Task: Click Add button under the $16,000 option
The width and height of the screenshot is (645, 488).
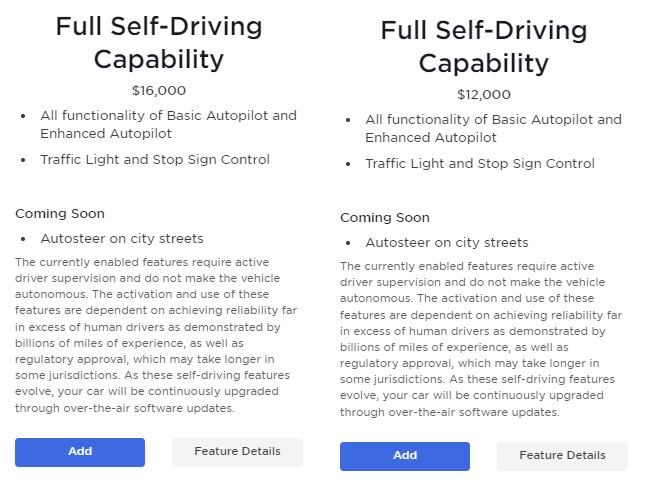Action: pyautogui.click(x=80, y=452)
